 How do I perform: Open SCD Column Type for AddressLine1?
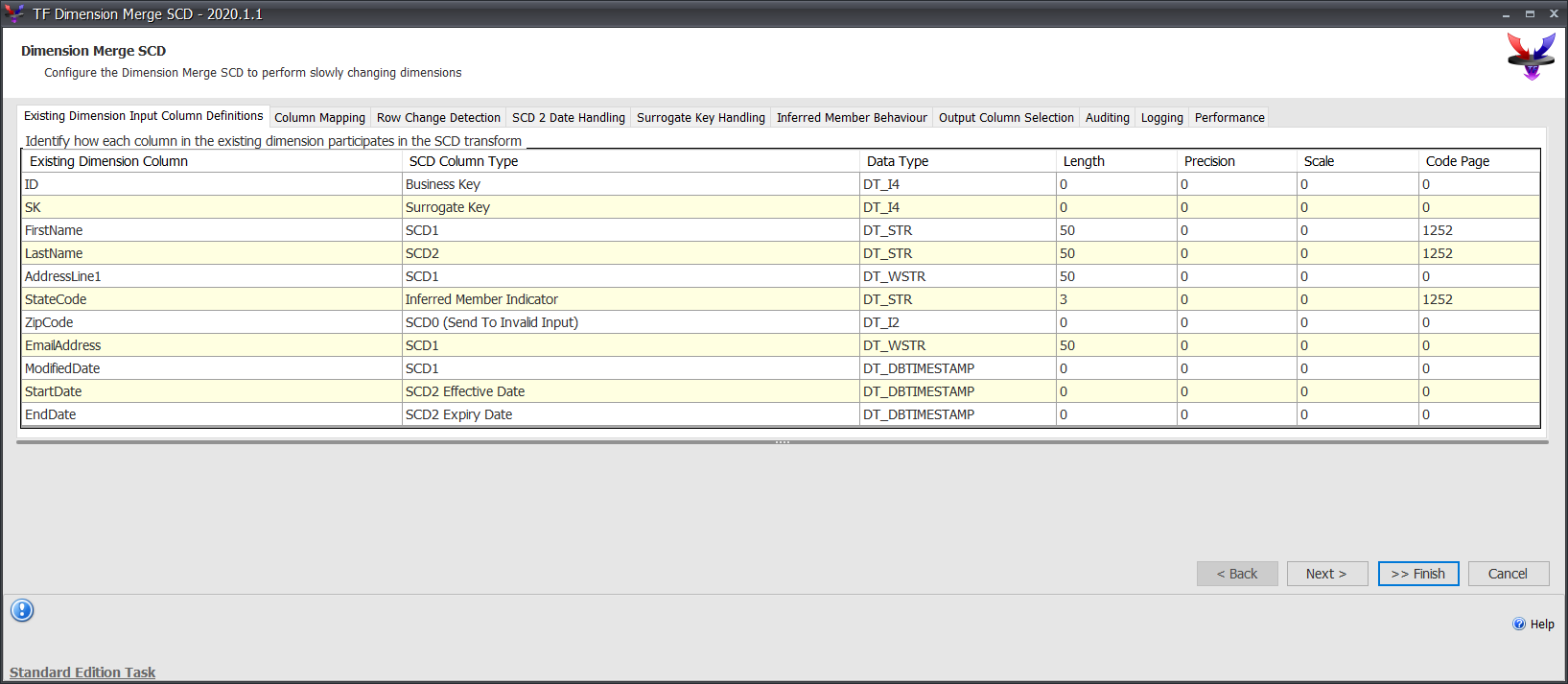click(630, 276)
